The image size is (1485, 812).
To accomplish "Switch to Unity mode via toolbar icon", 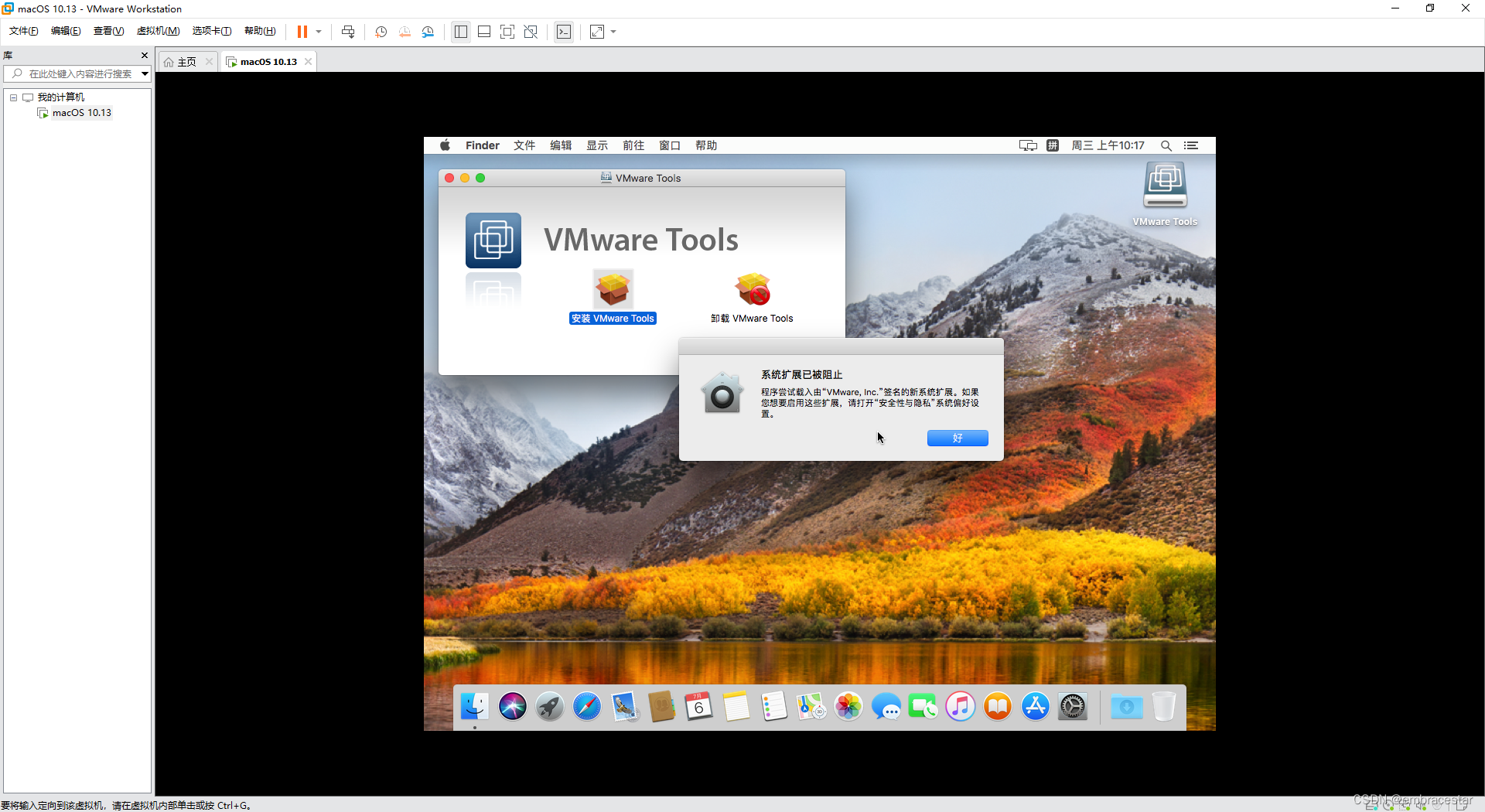I will pyautogui.click(x=531, y=32).
